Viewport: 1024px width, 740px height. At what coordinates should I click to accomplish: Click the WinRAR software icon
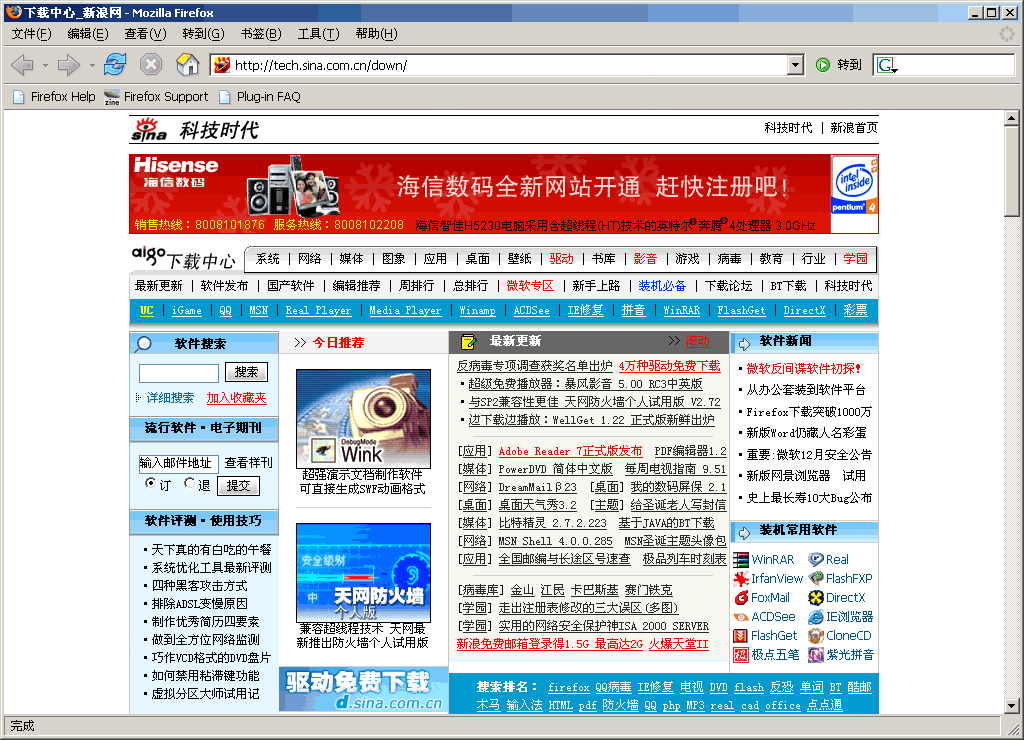[x=741, y=560]
